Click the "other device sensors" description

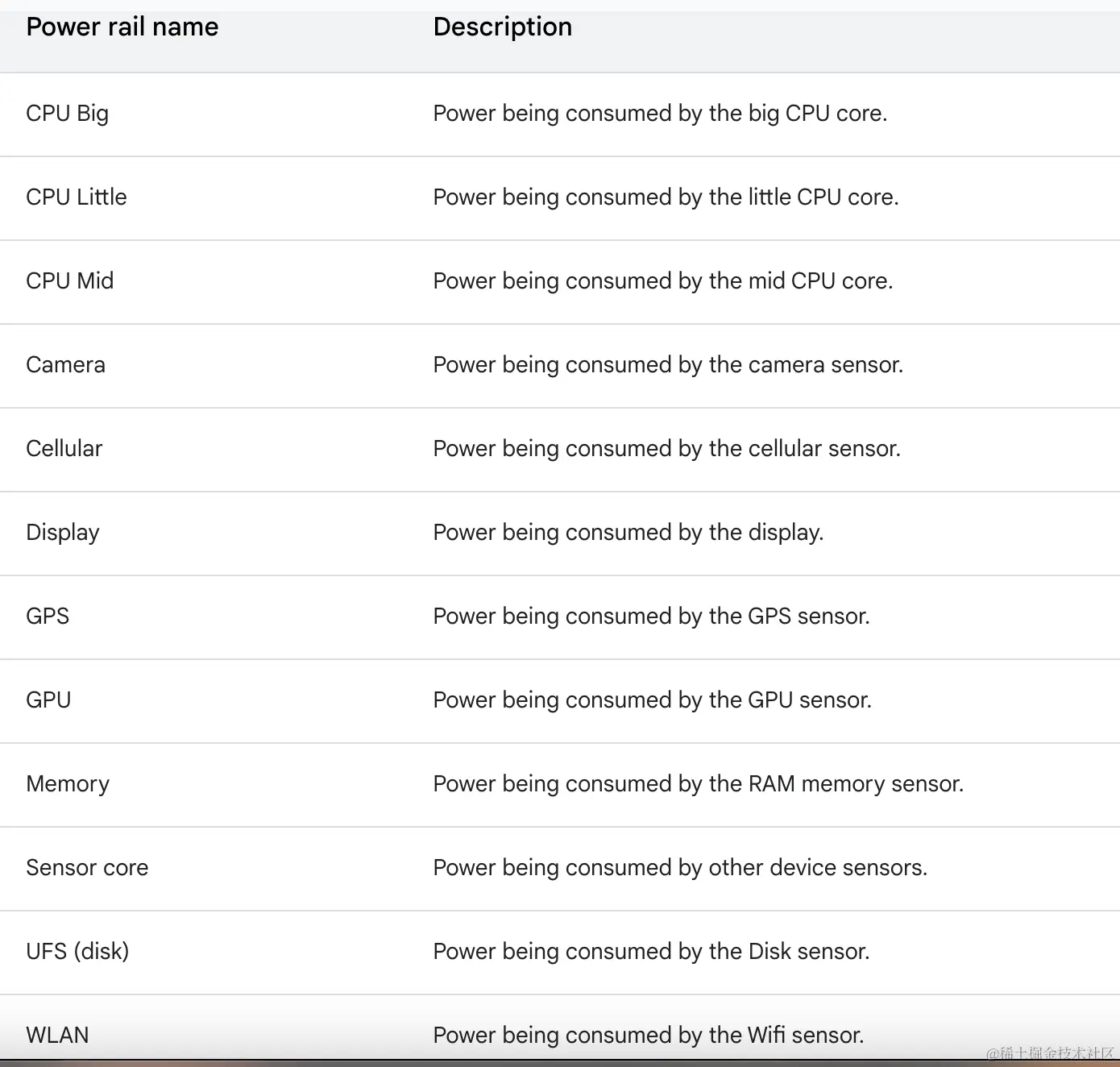680,868
